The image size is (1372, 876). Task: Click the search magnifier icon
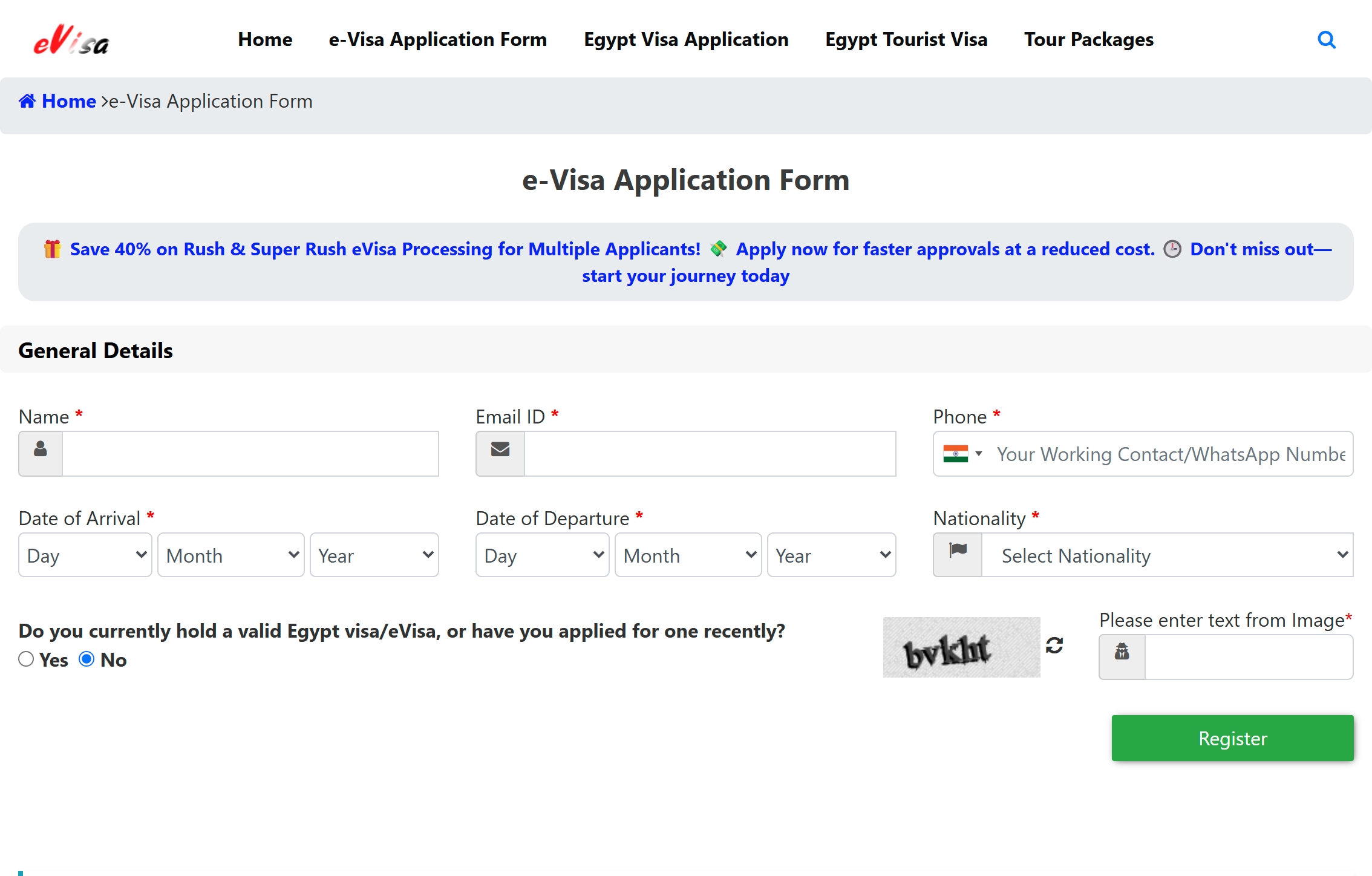1326,40
